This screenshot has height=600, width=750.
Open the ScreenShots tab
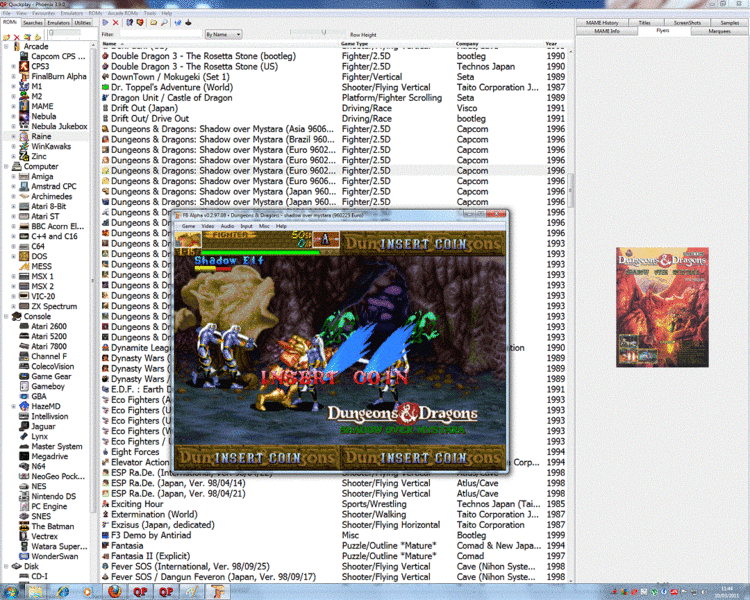(x=687, y=22)
